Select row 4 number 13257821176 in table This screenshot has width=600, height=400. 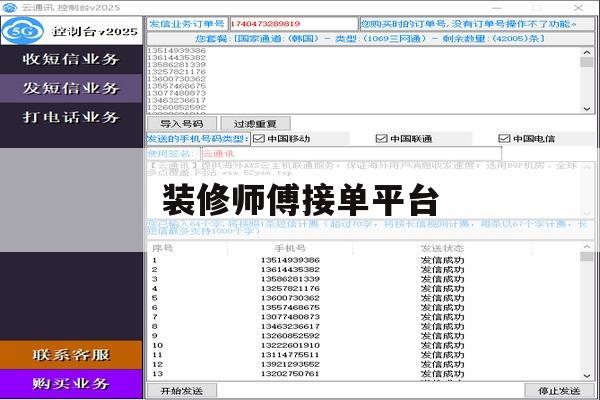pos(290,289)
